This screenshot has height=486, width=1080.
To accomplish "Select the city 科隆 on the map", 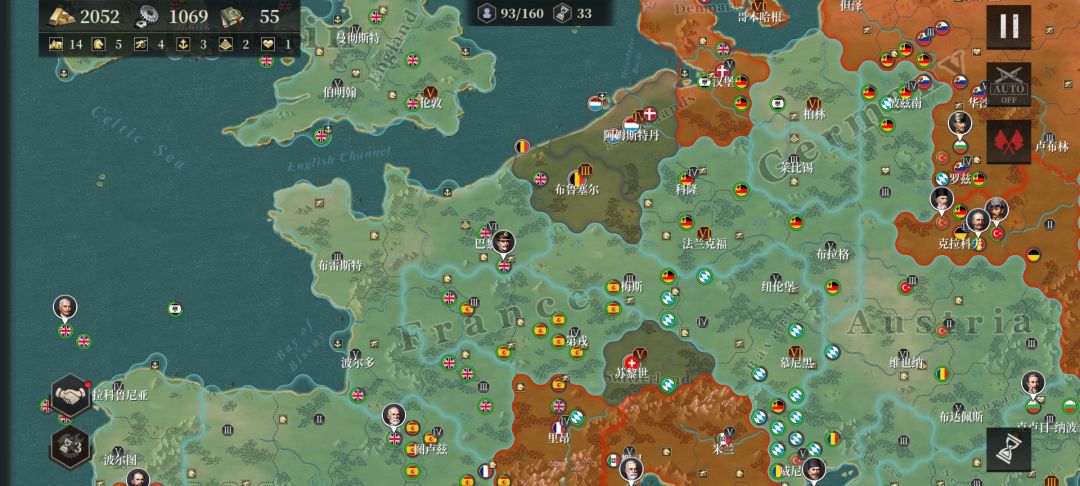I will tap(687, 189).
